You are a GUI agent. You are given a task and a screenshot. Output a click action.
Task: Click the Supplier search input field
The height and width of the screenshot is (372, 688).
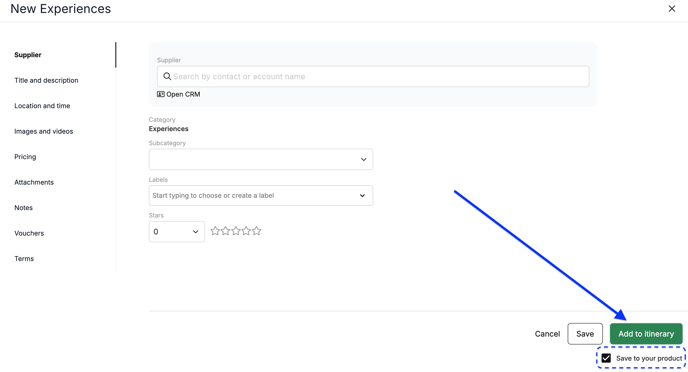pyautogui.click(x=373, y=76)
